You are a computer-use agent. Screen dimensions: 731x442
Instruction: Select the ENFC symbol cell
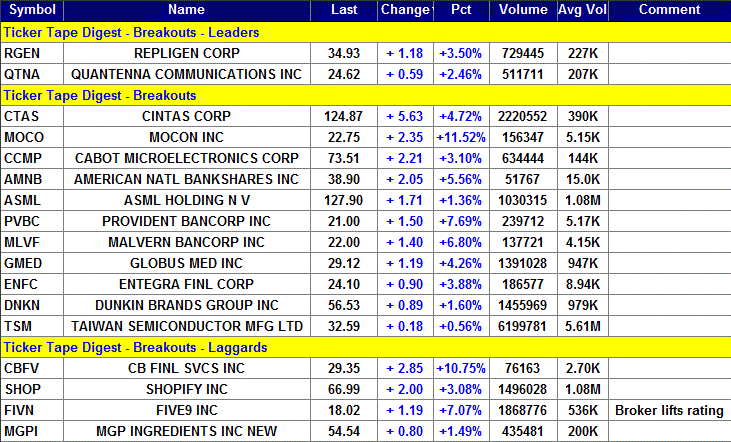click(32, 284)
